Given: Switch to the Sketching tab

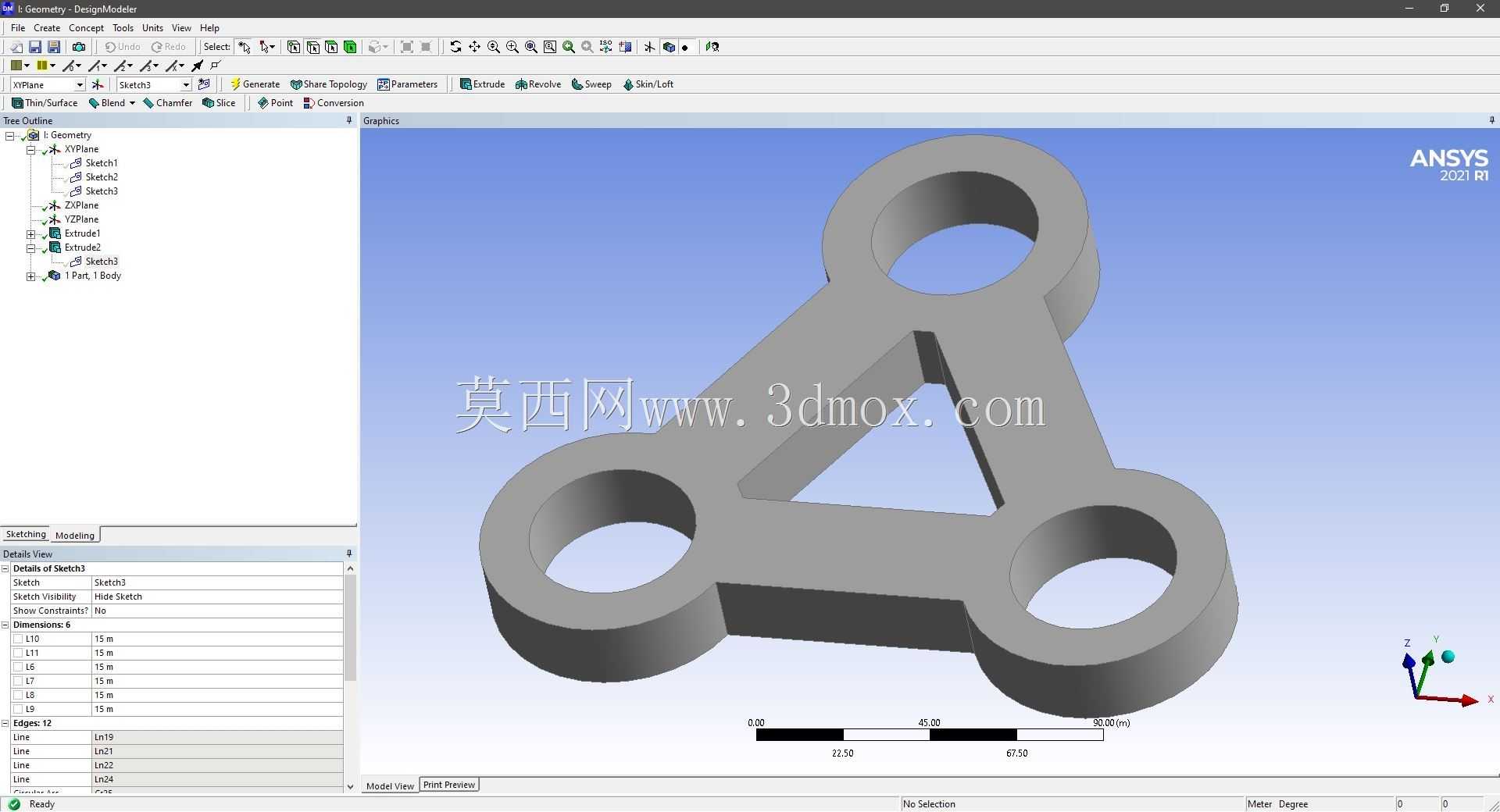Looking at the screenshot, I should point(26,534).
